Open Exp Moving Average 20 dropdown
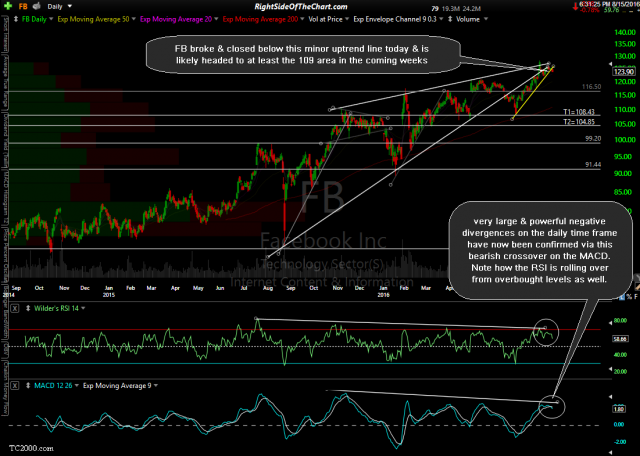 coord(216,19)
